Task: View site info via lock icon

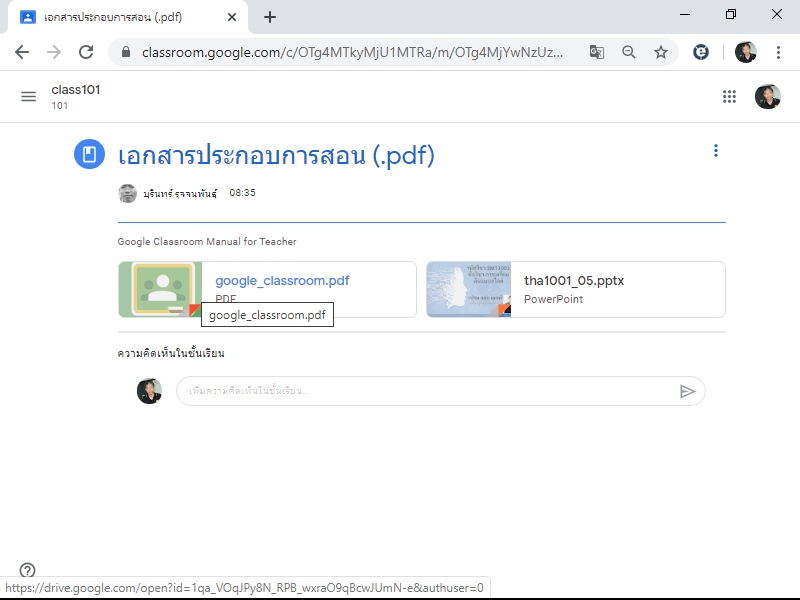Action: tap(126, 52)
